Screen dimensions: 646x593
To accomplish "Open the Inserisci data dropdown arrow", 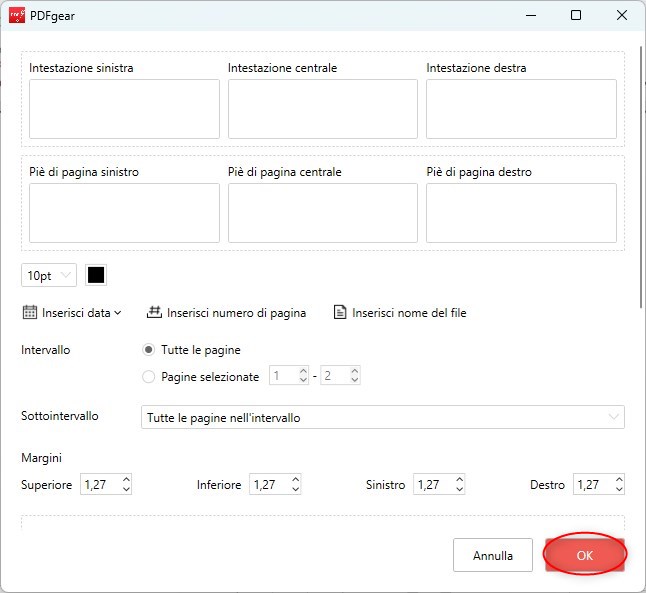I will [x=118, y=313].
